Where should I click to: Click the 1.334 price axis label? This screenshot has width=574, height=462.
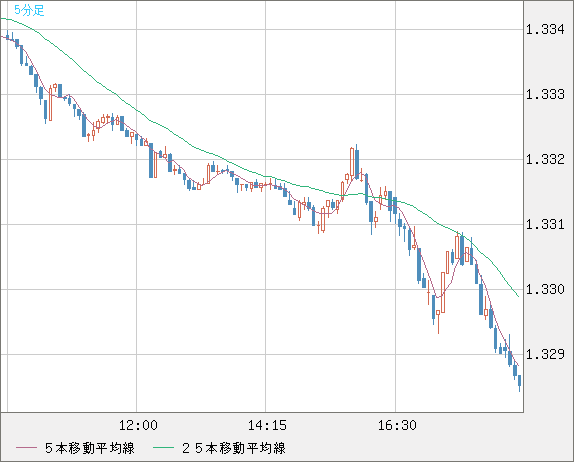(545, 29)
